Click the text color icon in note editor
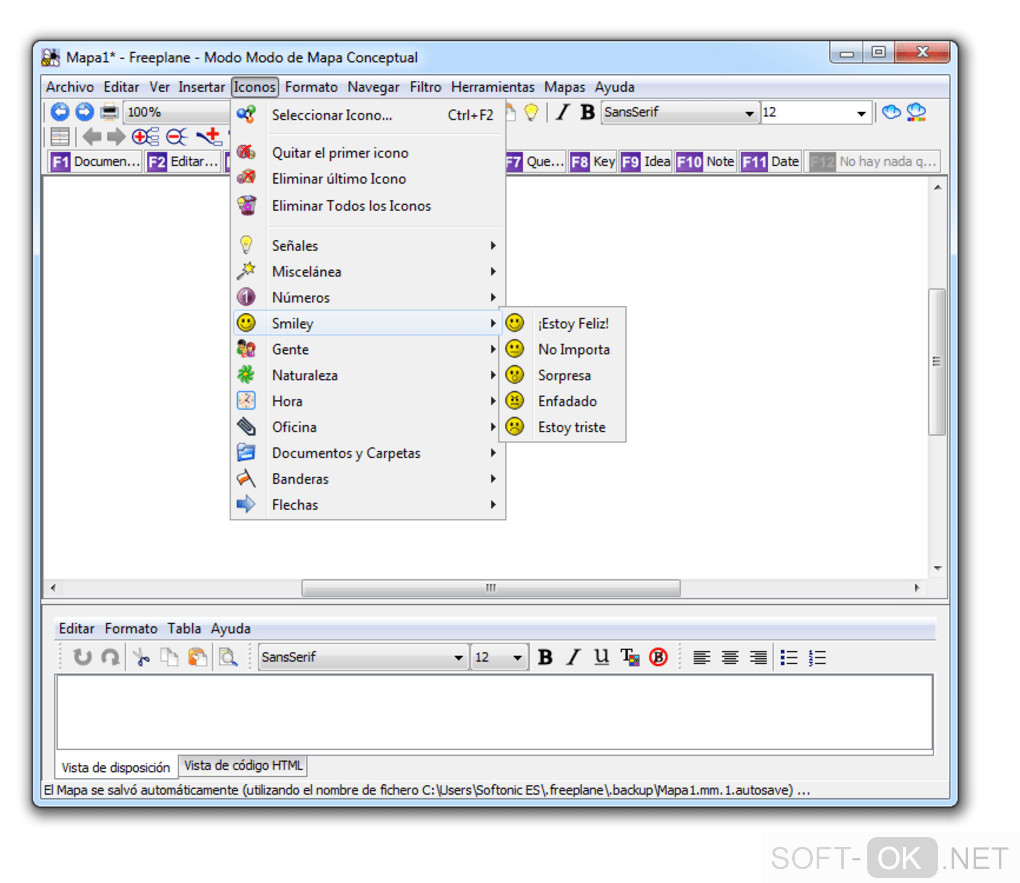The image size is (1020, 883). [x=630, y=657]
